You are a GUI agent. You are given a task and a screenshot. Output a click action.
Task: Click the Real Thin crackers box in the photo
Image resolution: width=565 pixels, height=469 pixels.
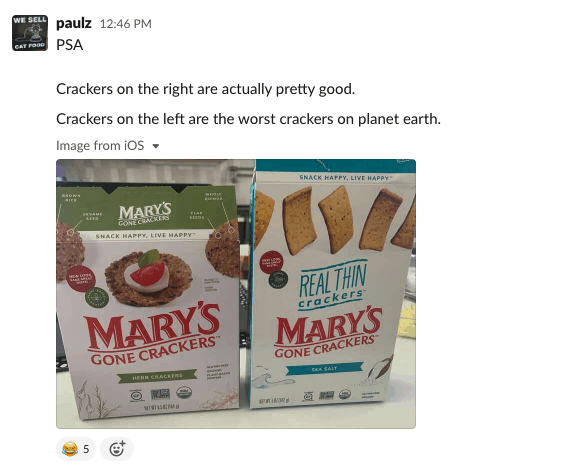(333, 283)
